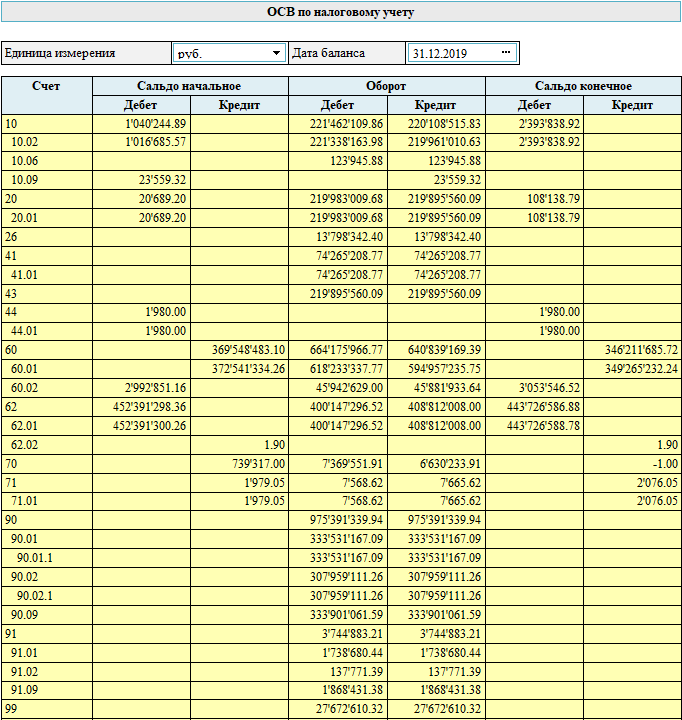Viewport: 682px width, 720px height.
Task: Click the ОСВ по налоговому учету title bar
Action: point(341,11)
